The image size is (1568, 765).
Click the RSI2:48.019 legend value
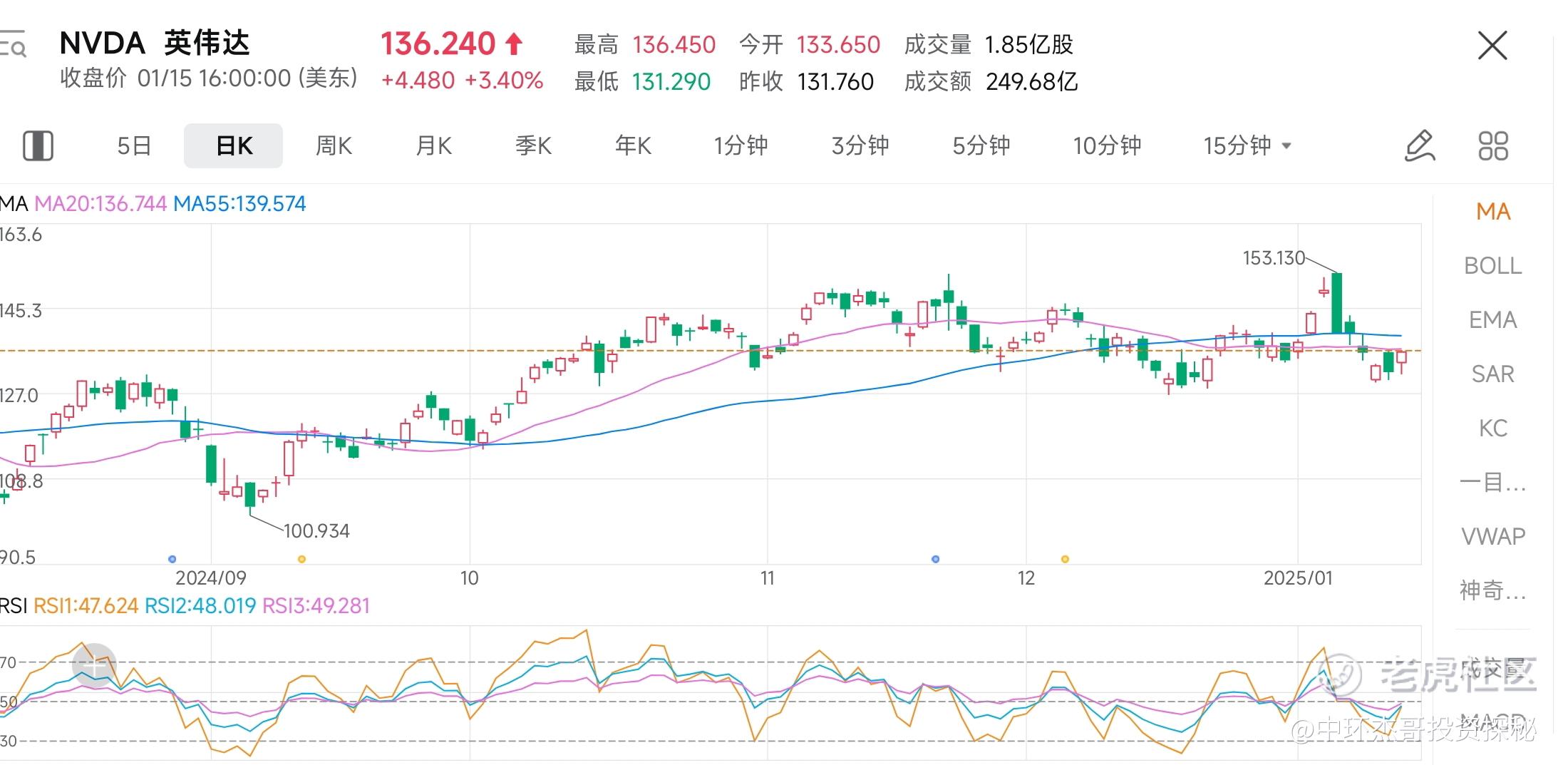[x=200, y=606]
